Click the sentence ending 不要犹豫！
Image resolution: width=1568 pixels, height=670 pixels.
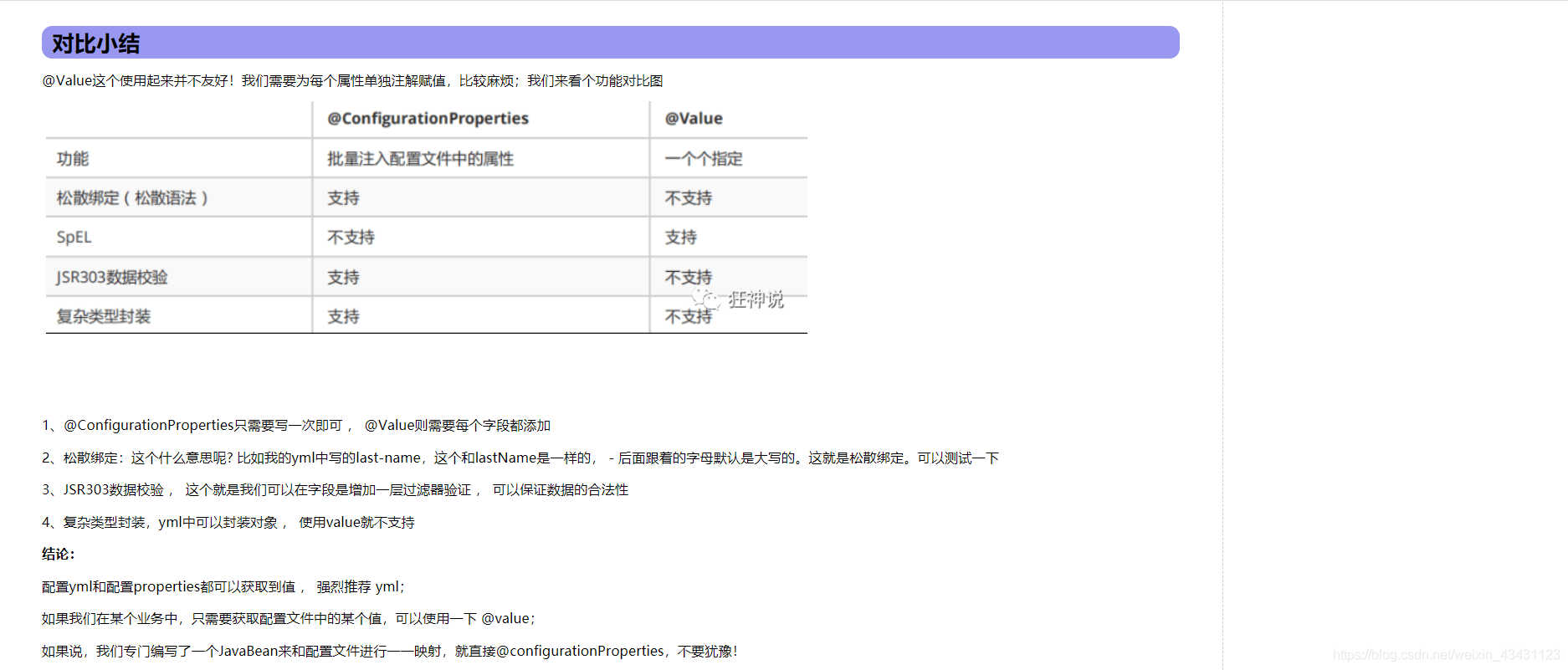(390, 652)
